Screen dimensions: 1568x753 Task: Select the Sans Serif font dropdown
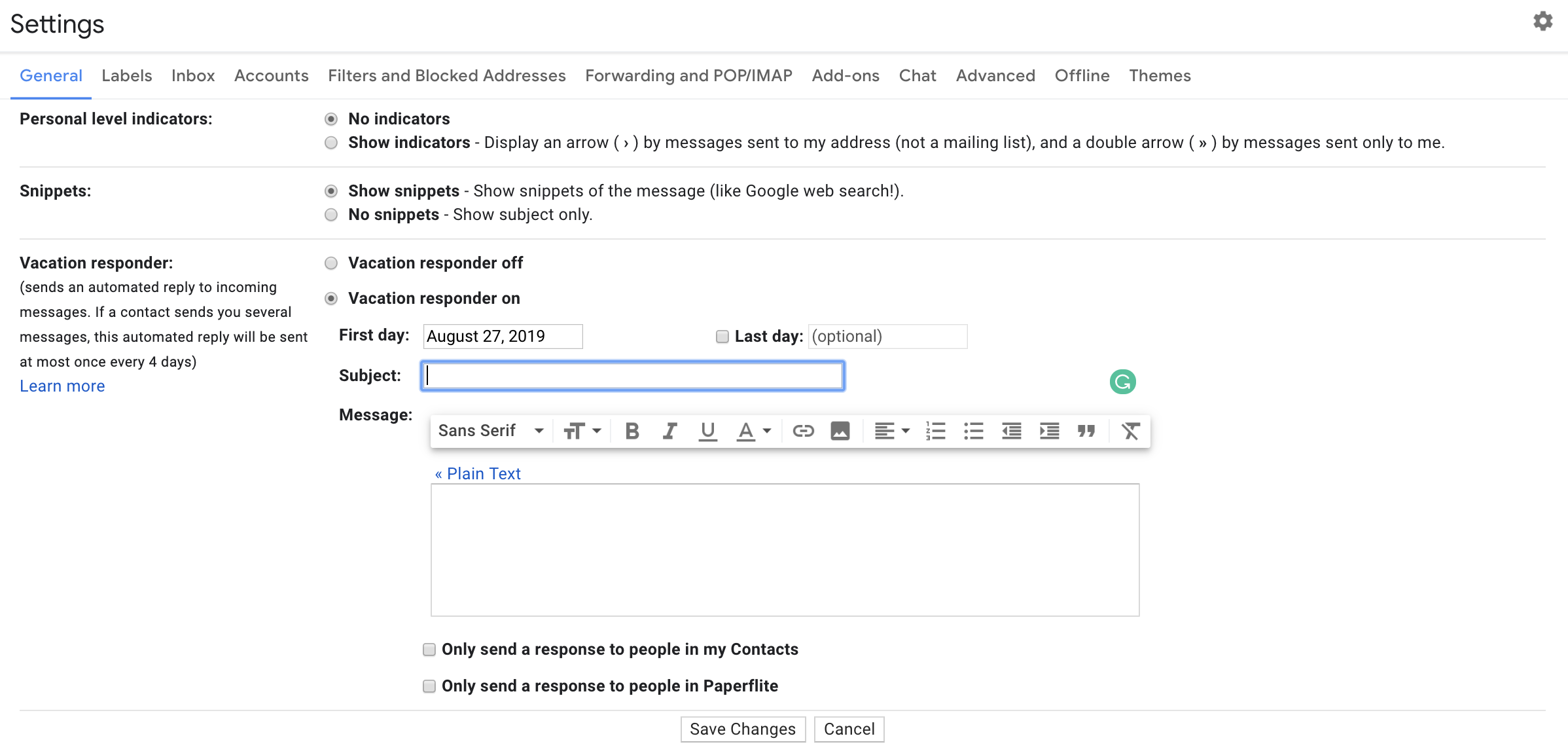[x=490, y=431]
